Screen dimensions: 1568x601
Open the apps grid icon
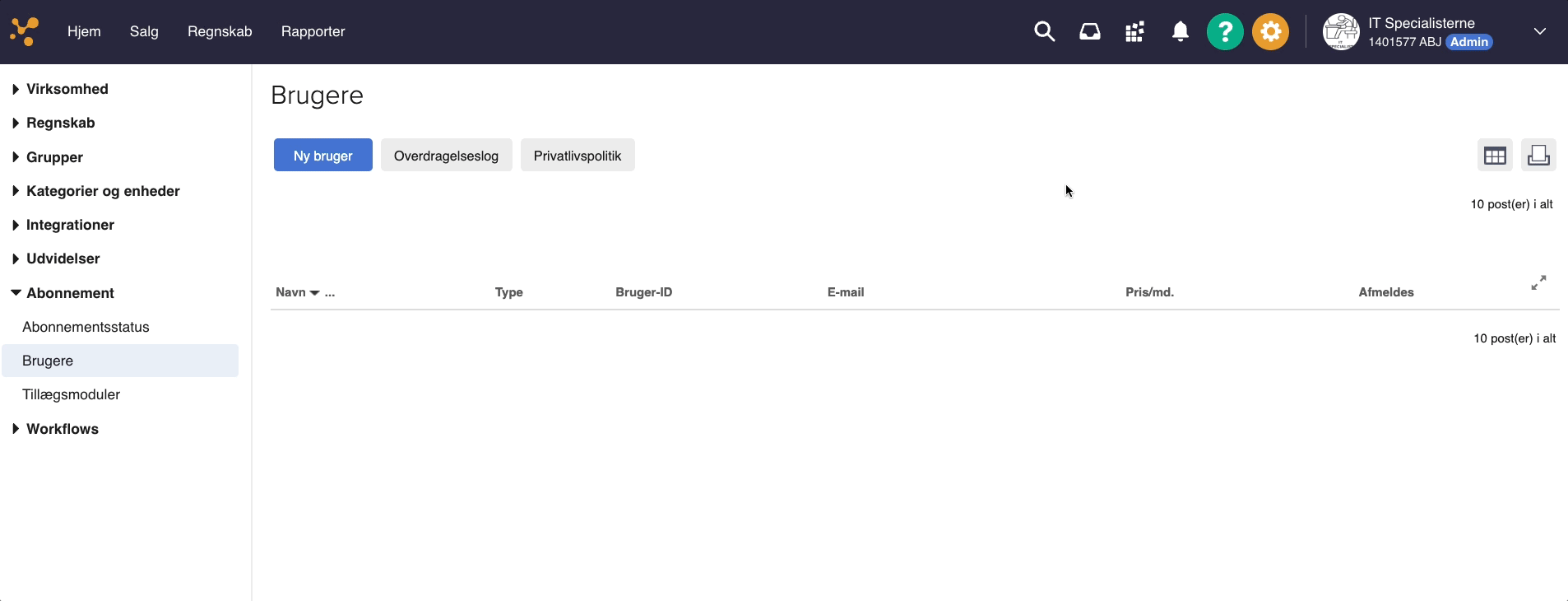1134,32
